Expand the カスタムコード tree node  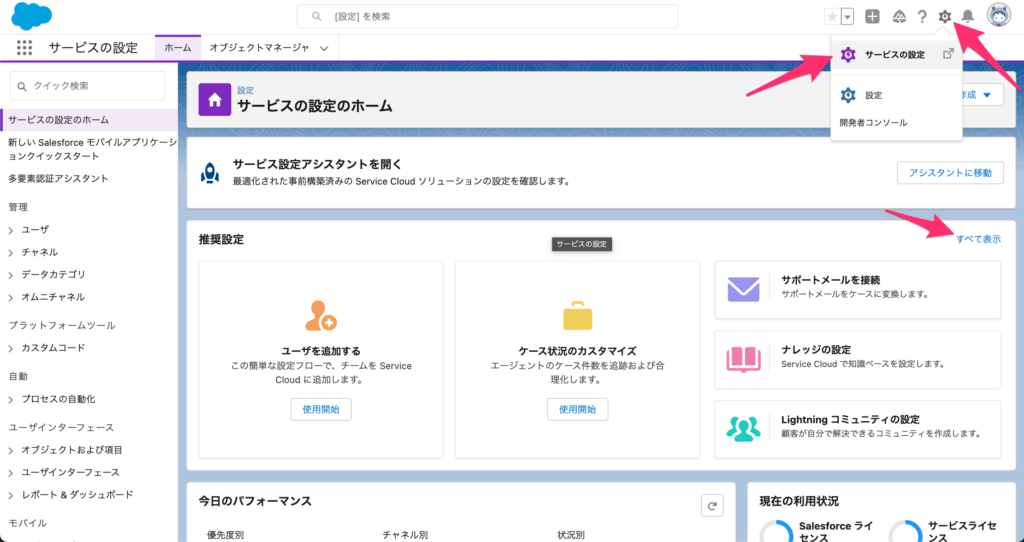(10, 349)
